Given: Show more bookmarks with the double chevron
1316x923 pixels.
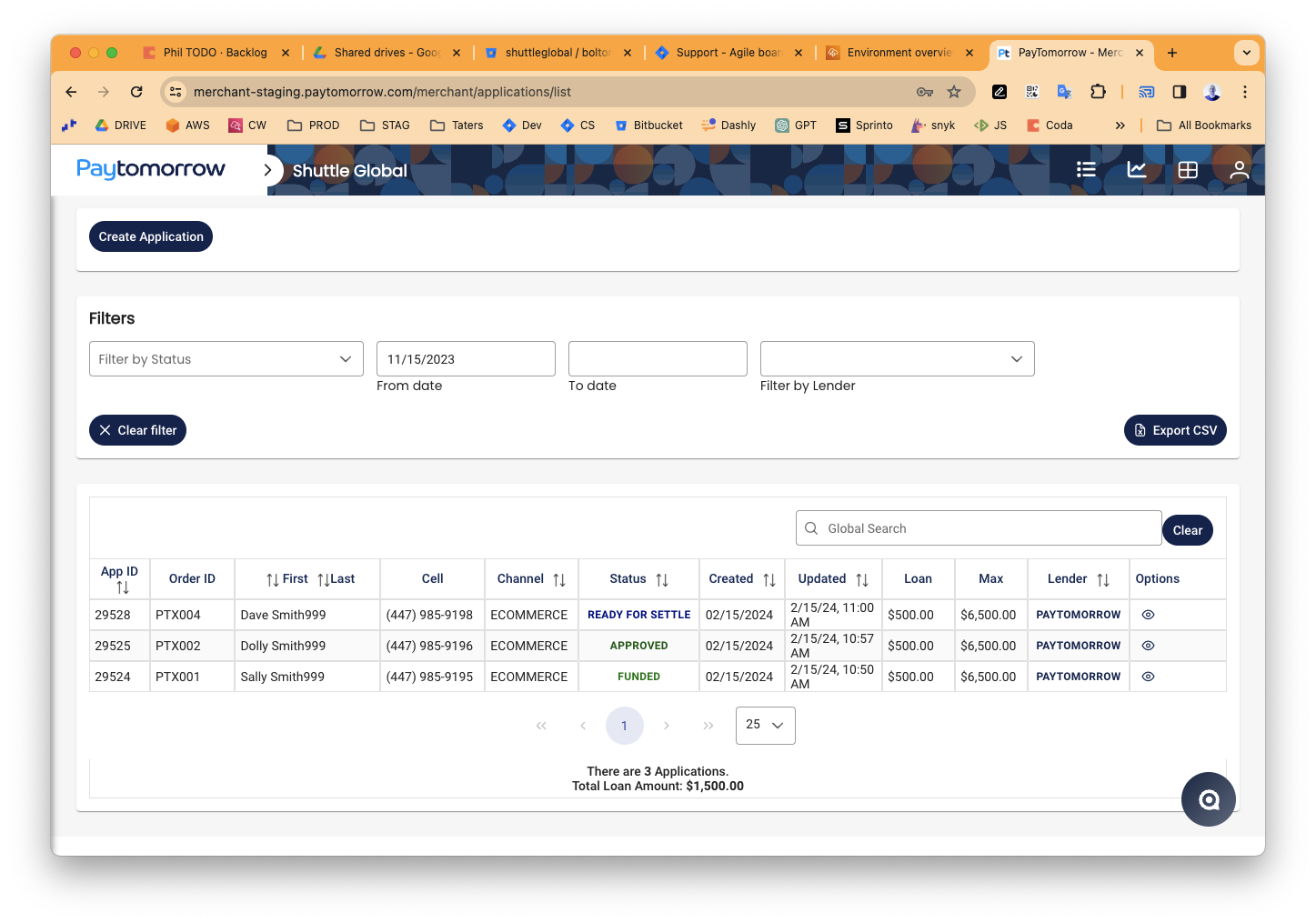Looking at the screenshot, I should 1120,125.
